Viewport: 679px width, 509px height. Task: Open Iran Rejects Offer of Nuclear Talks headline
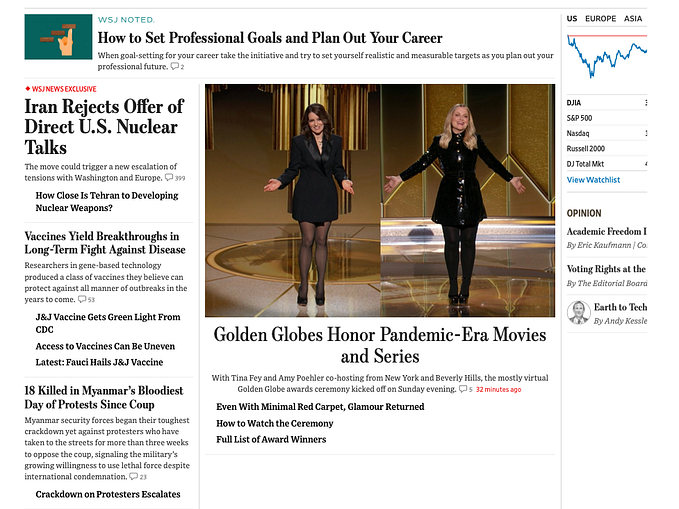[x=104, y=126]
